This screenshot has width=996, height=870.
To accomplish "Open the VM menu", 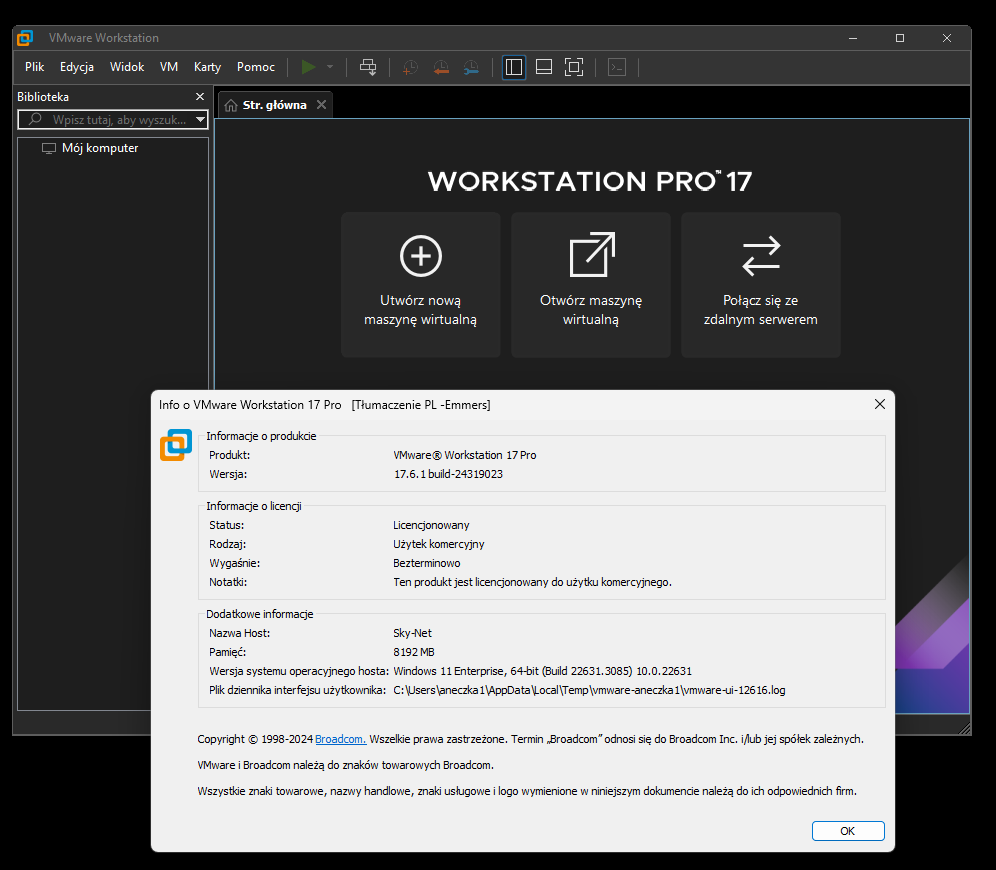I will click(169, 67).
